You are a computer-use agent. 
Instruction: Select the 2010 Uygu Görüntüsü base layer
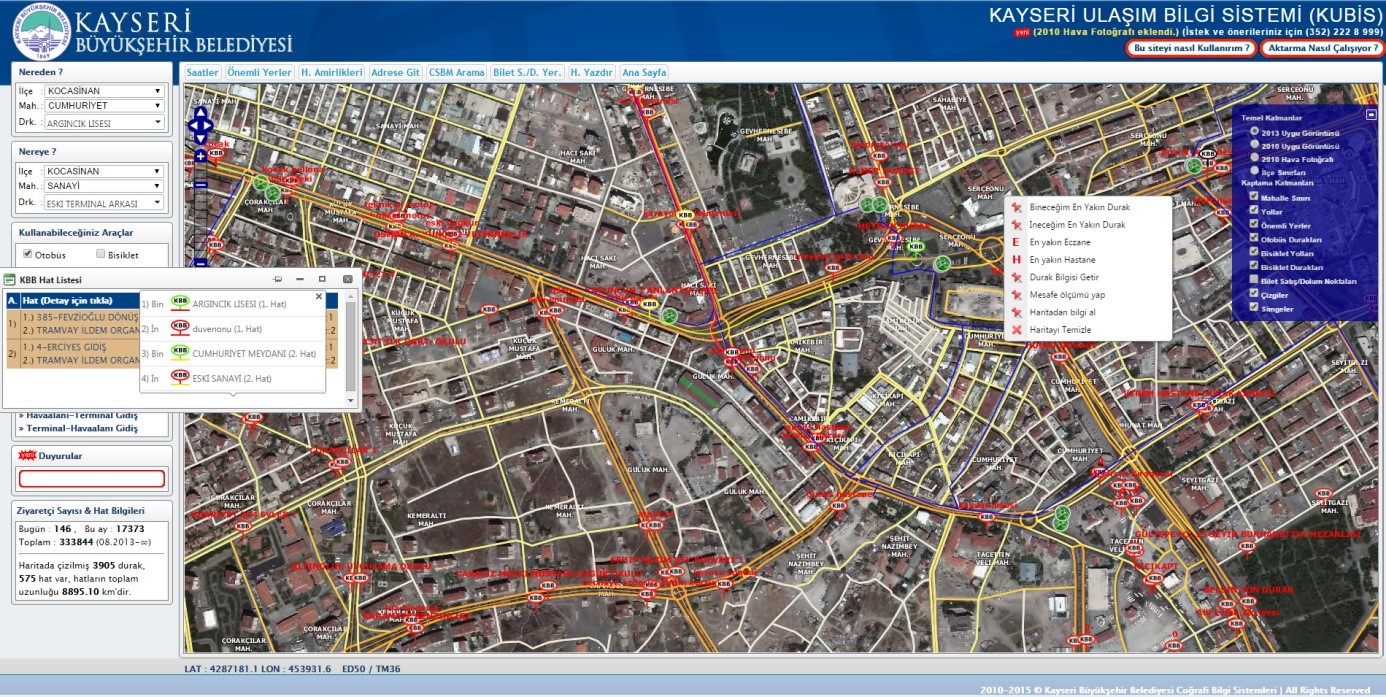click(1254, 145)
